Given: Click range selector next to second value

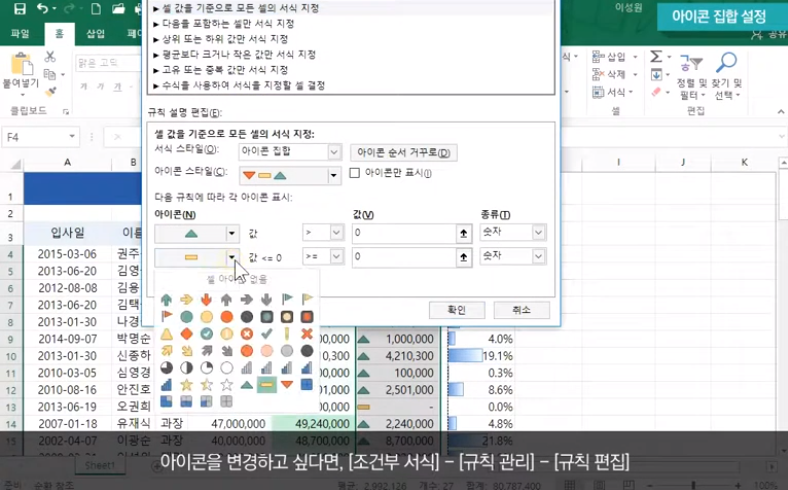Looking at the screenshot, I should [x=464, y=257].
